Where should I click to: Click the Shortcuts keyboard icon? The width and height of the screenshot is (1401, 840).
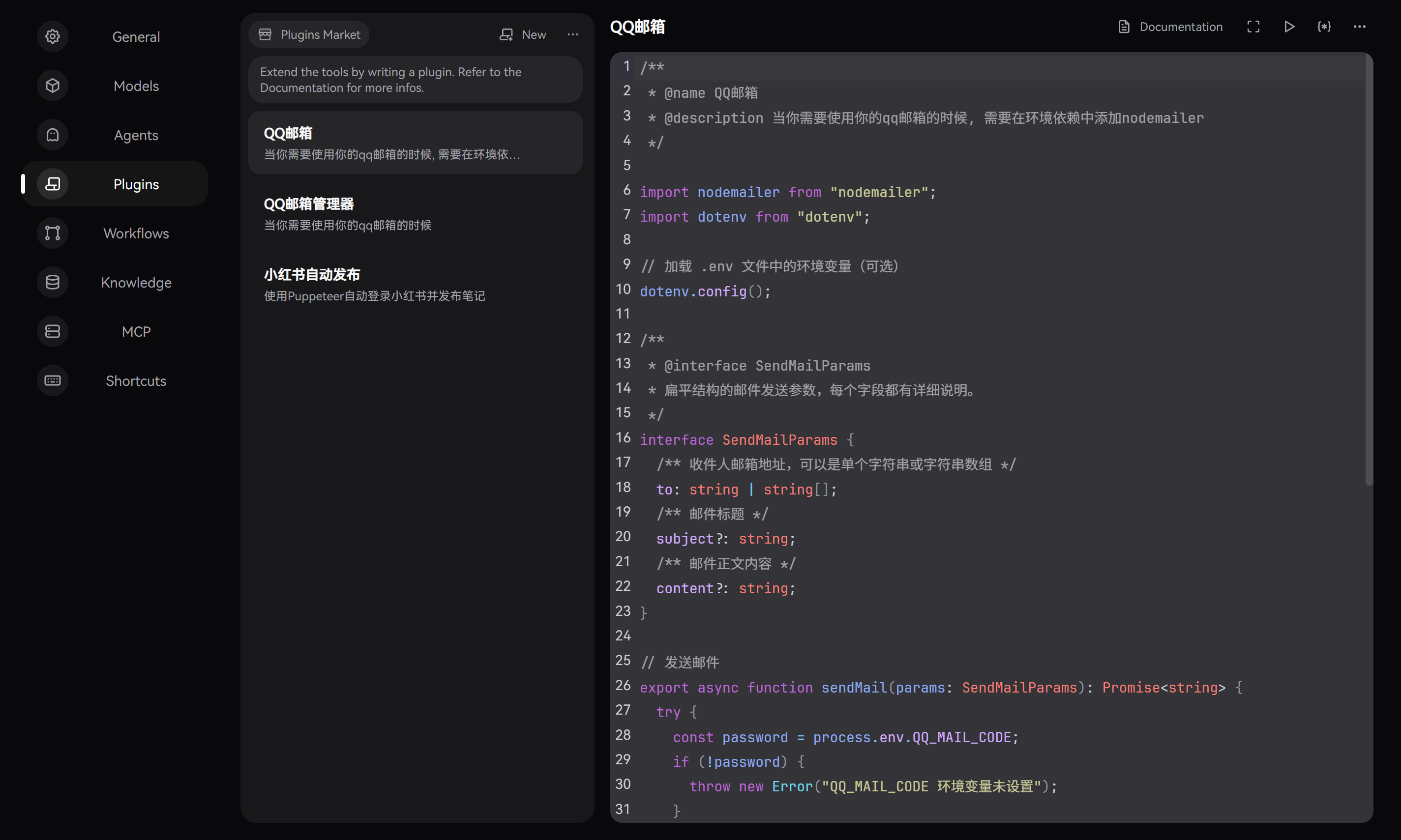tap(53, 380)
